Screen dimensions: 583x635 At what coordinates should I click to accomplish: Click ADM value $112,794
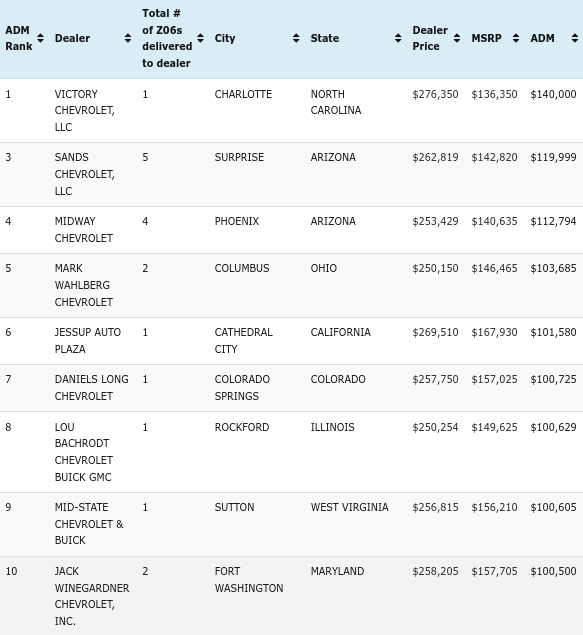coord(553,221)
